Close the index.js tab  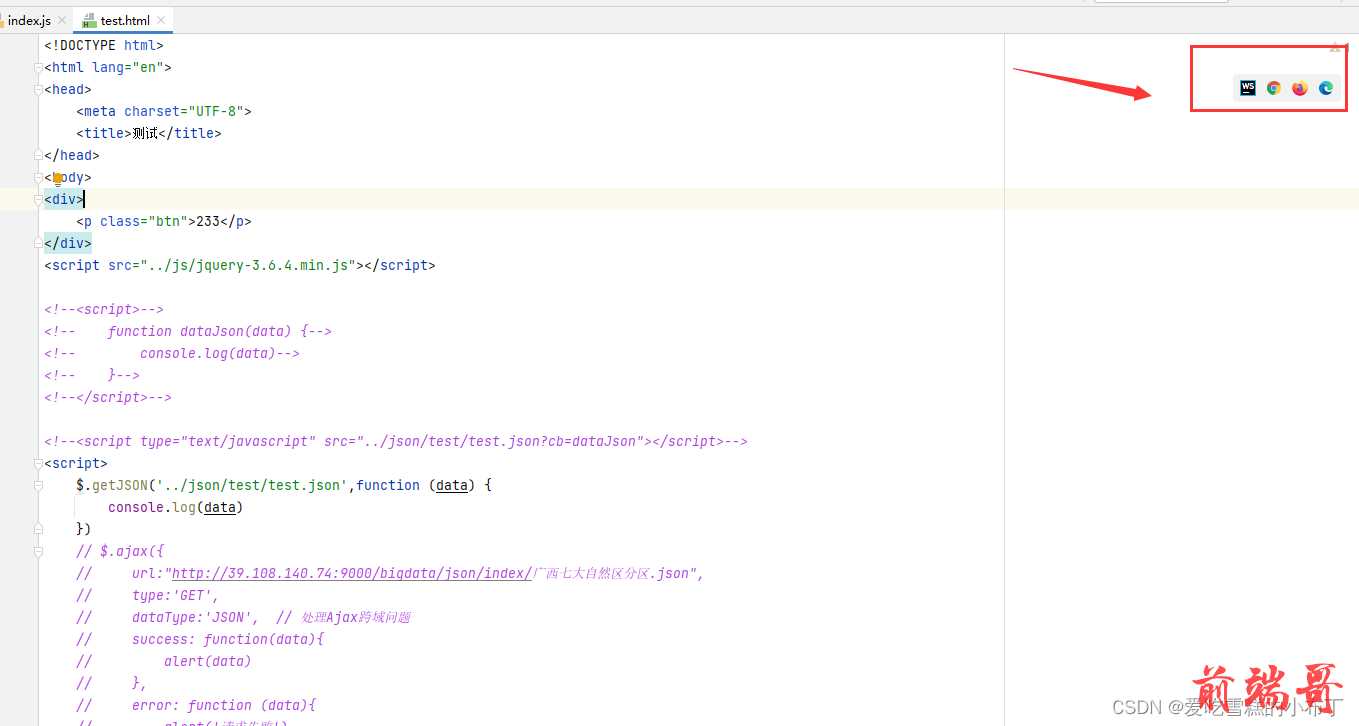62,20
